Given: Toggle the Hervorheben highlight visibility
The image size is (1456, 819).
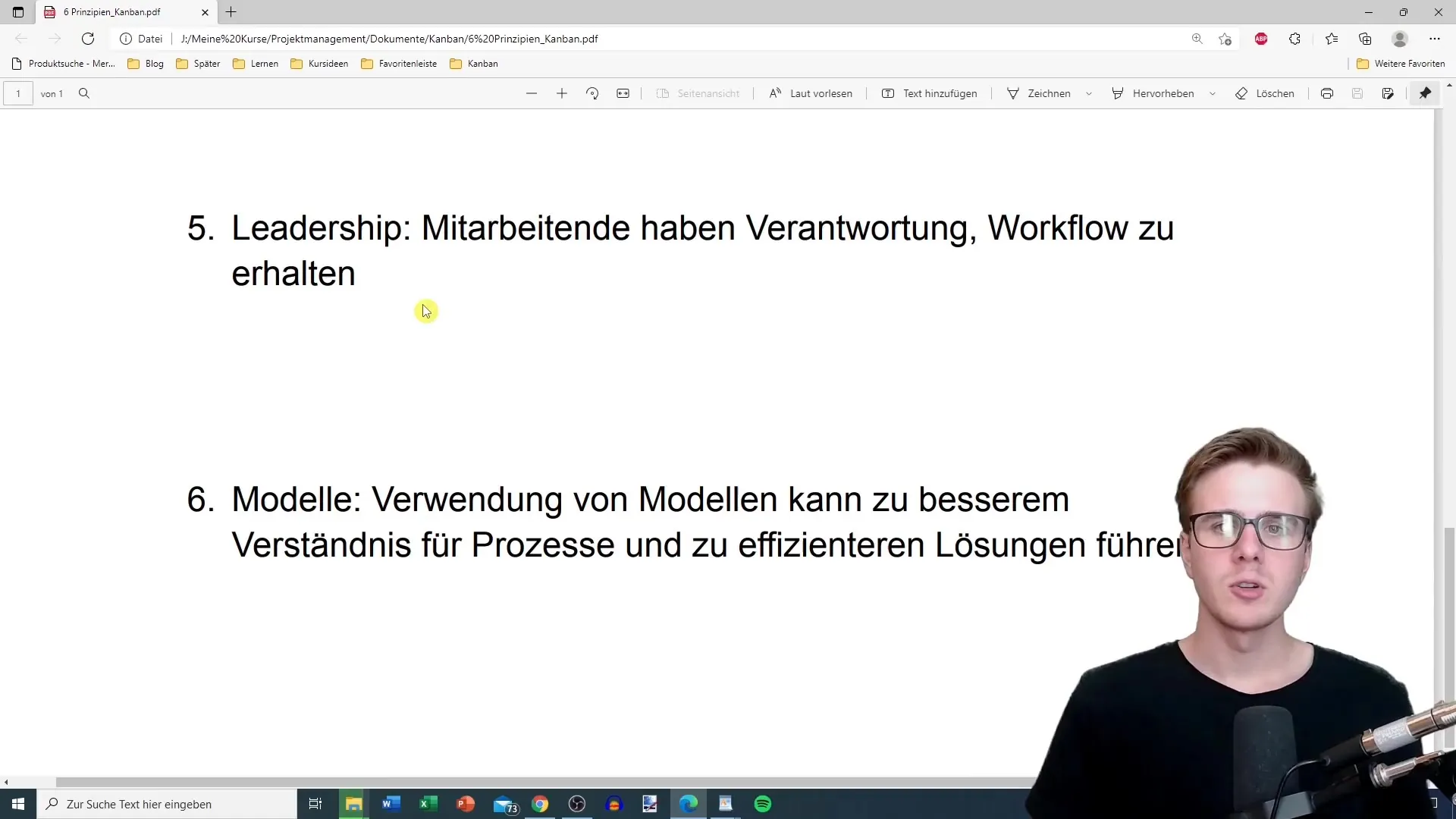Looking at the screenshot, I should [1163, 93].
